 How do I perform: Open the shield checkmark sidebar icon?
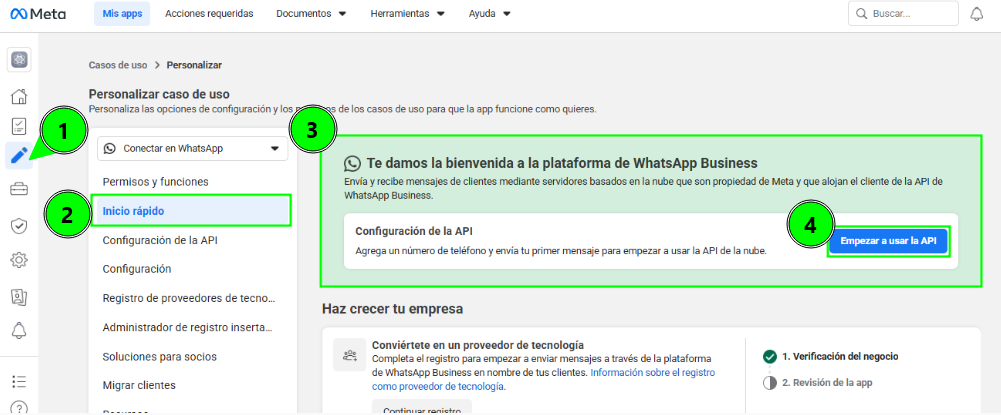tap(19, 225)
